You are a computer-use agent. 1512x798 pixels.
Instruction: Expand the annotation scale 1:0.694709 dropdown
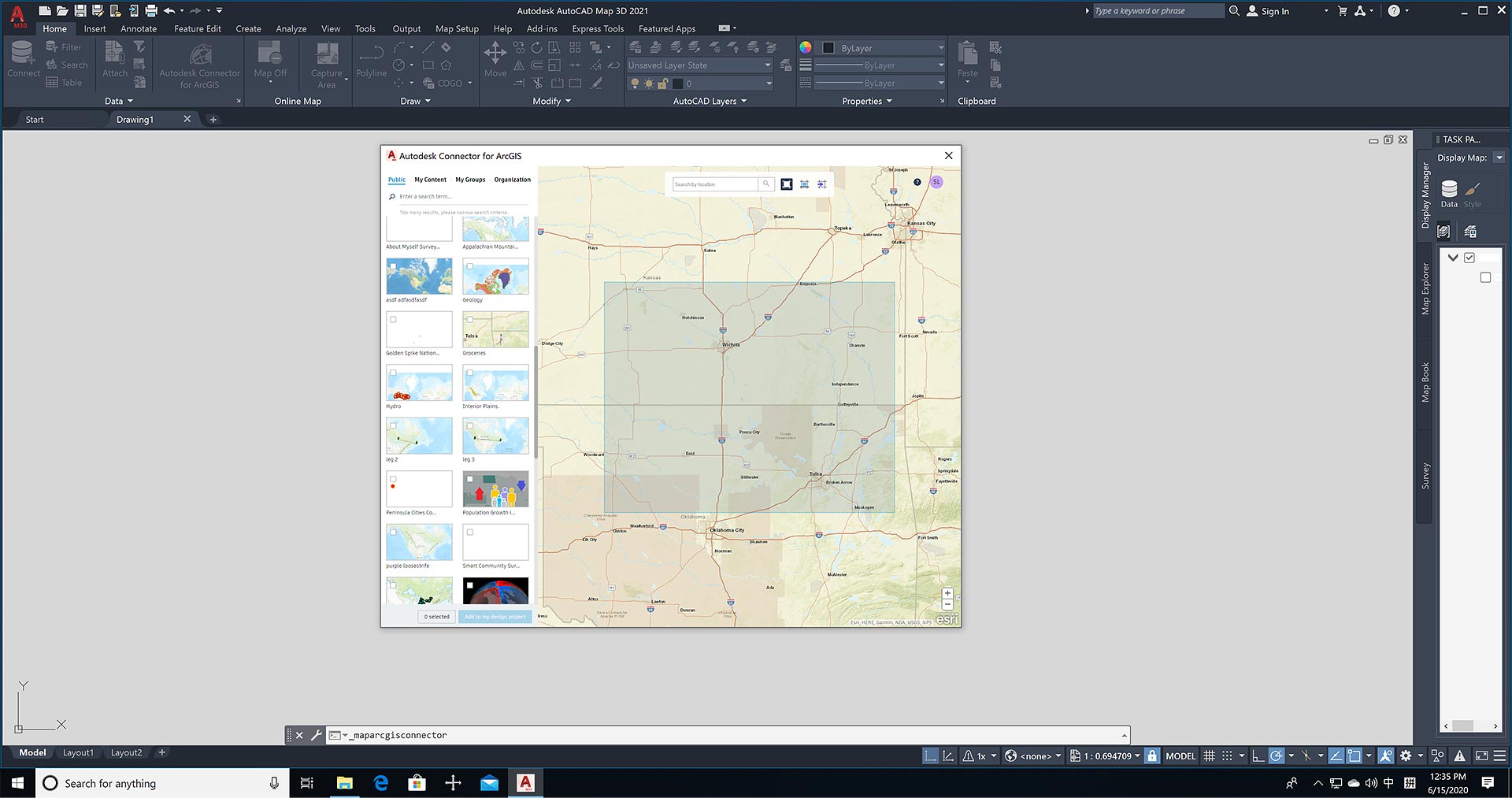tap(1137, 755)
